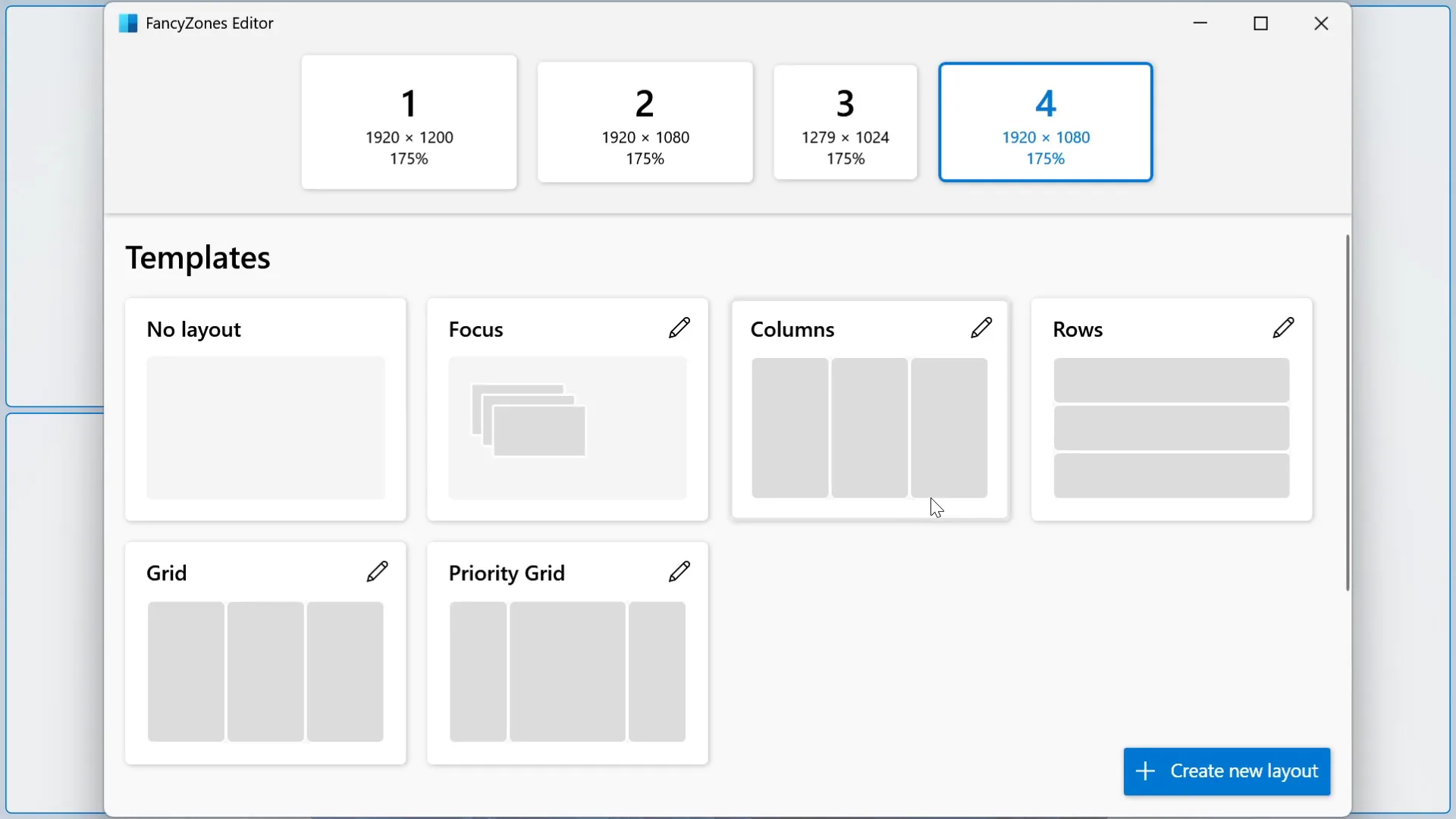
Task: Click the FancyZones Editor app icon
Action: 128,24
